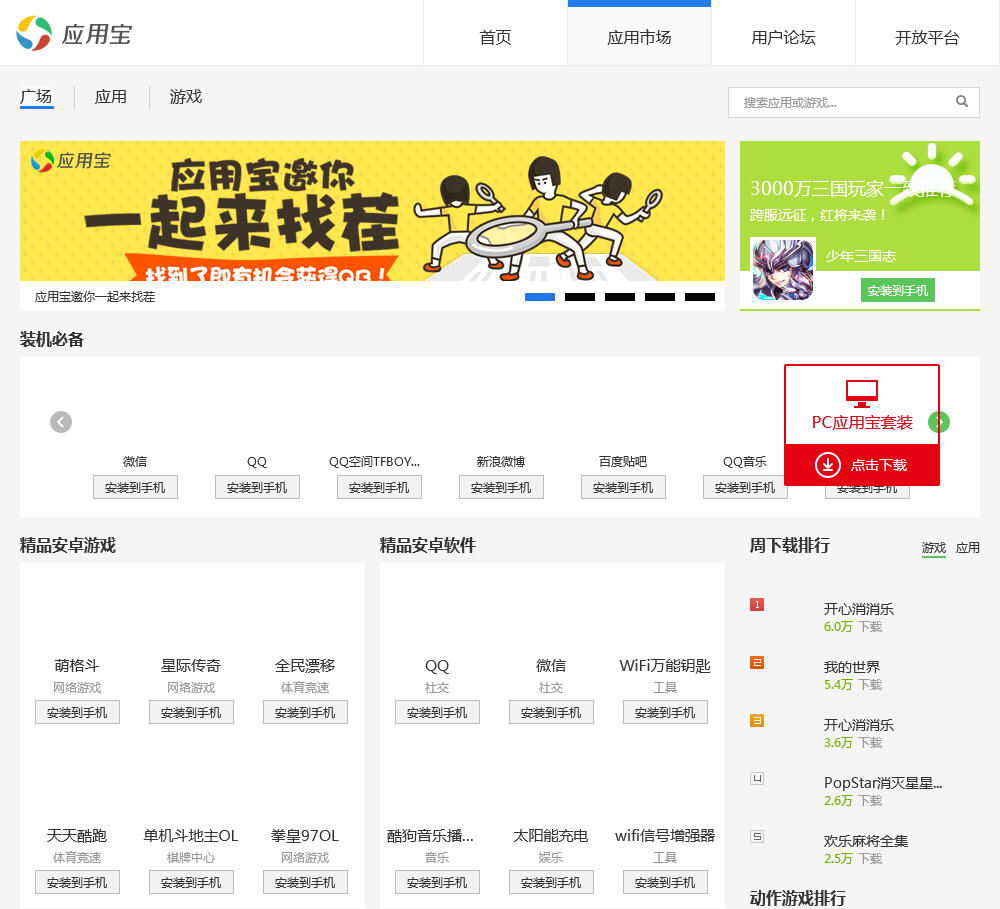Install 微信 in 精品安卓软件 section
This screenshot has height=909, width=1000.
pos(551,712)
